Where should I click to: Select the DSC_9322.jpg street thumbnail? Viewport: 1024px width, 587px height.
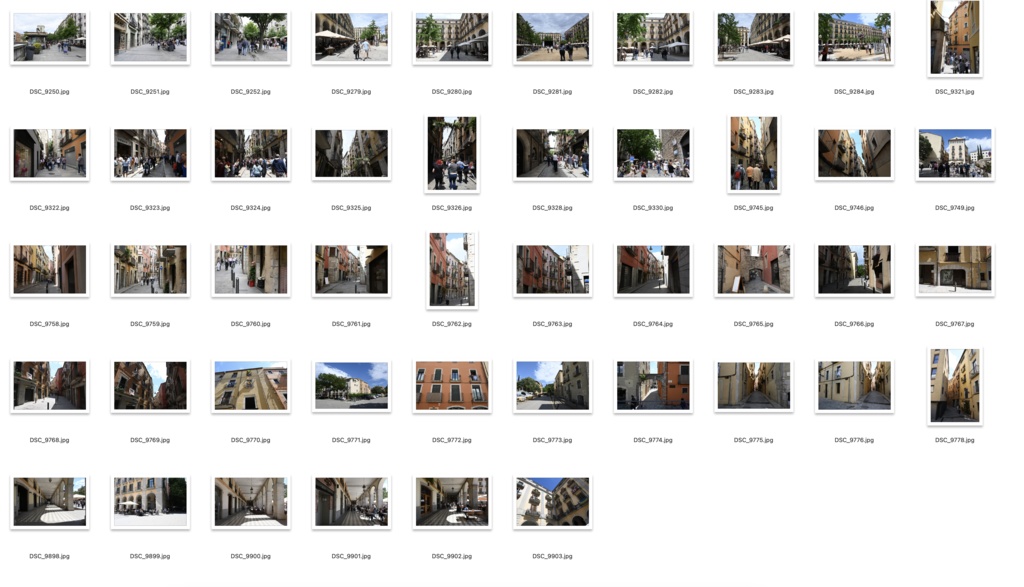[x=50, y=154]
